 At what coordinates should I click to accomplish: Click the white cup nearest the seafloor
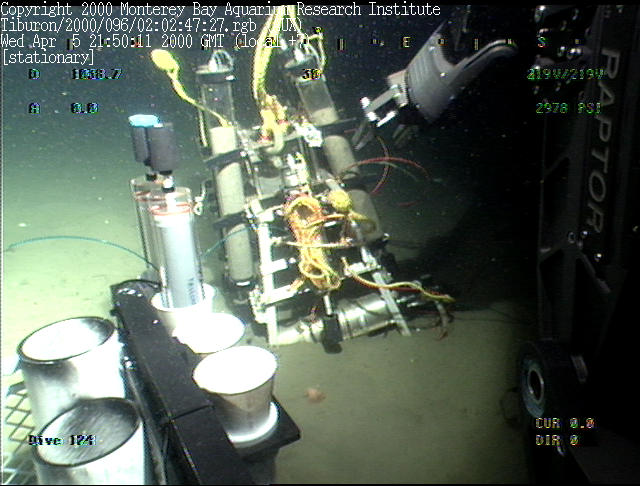[236, 384]
